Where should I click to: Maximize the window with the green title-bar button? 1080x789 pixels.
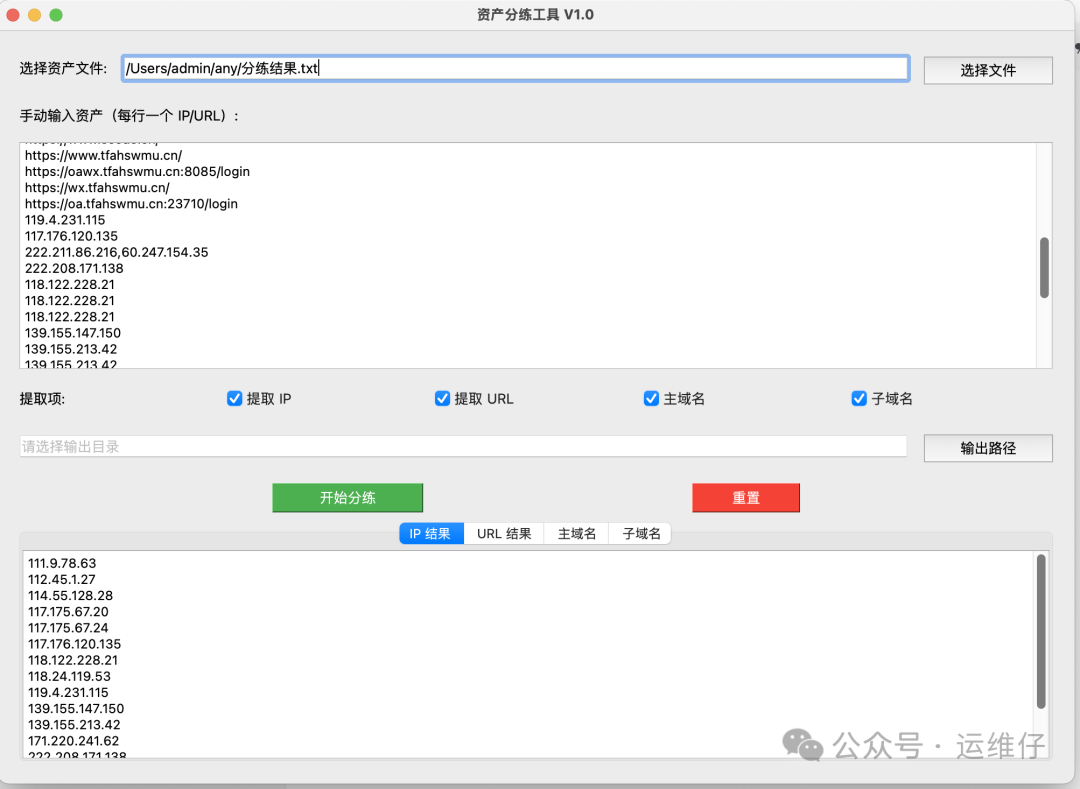56,15
